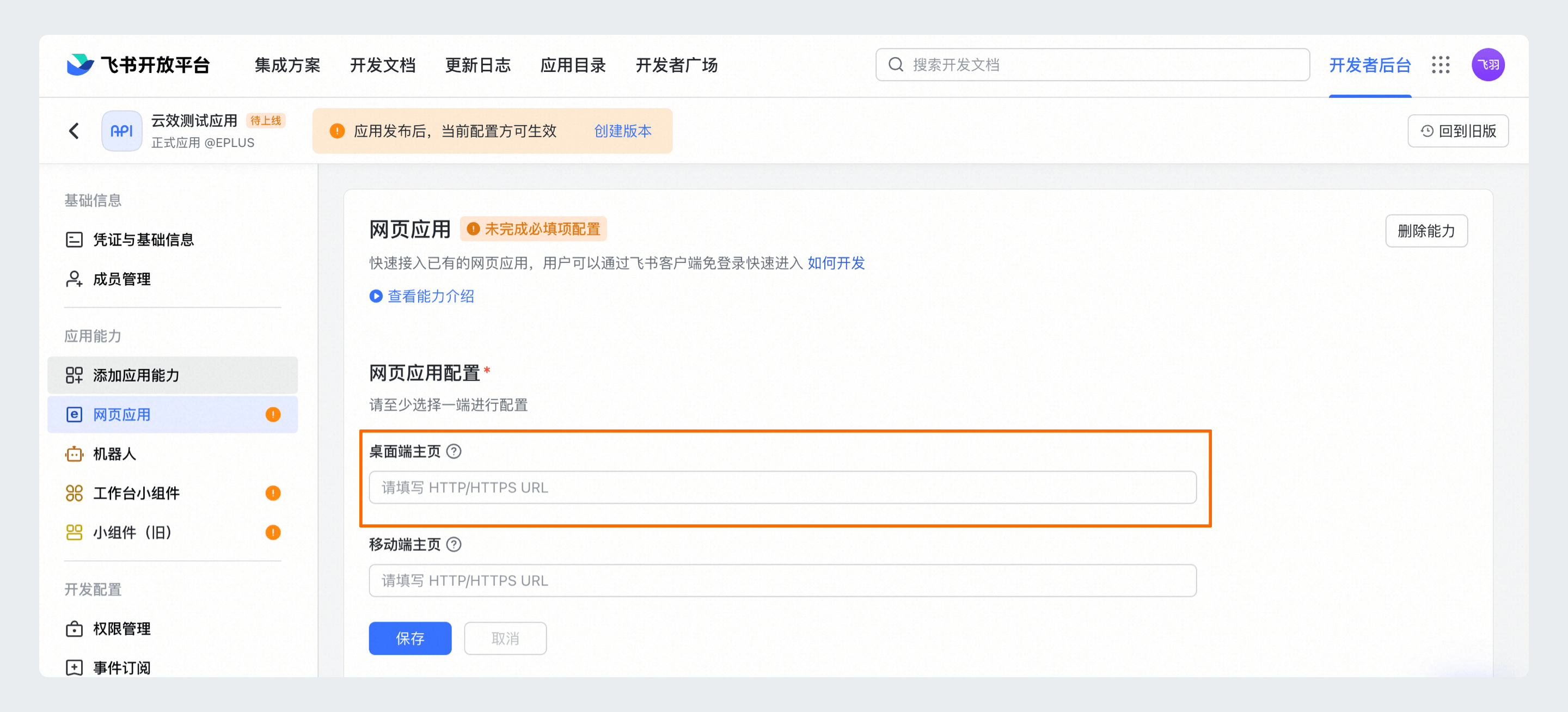Click the 未完成必填项配置 warning tag
1568x712 pixels.
click(533, 229)
